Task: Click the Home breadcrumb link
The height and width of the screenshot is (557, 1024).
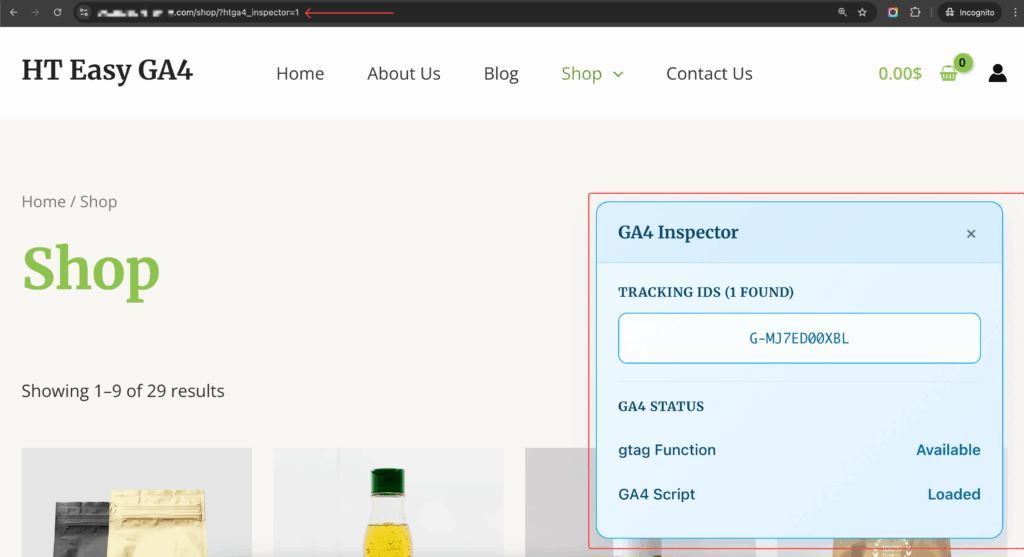Action: tap(43, 201)
